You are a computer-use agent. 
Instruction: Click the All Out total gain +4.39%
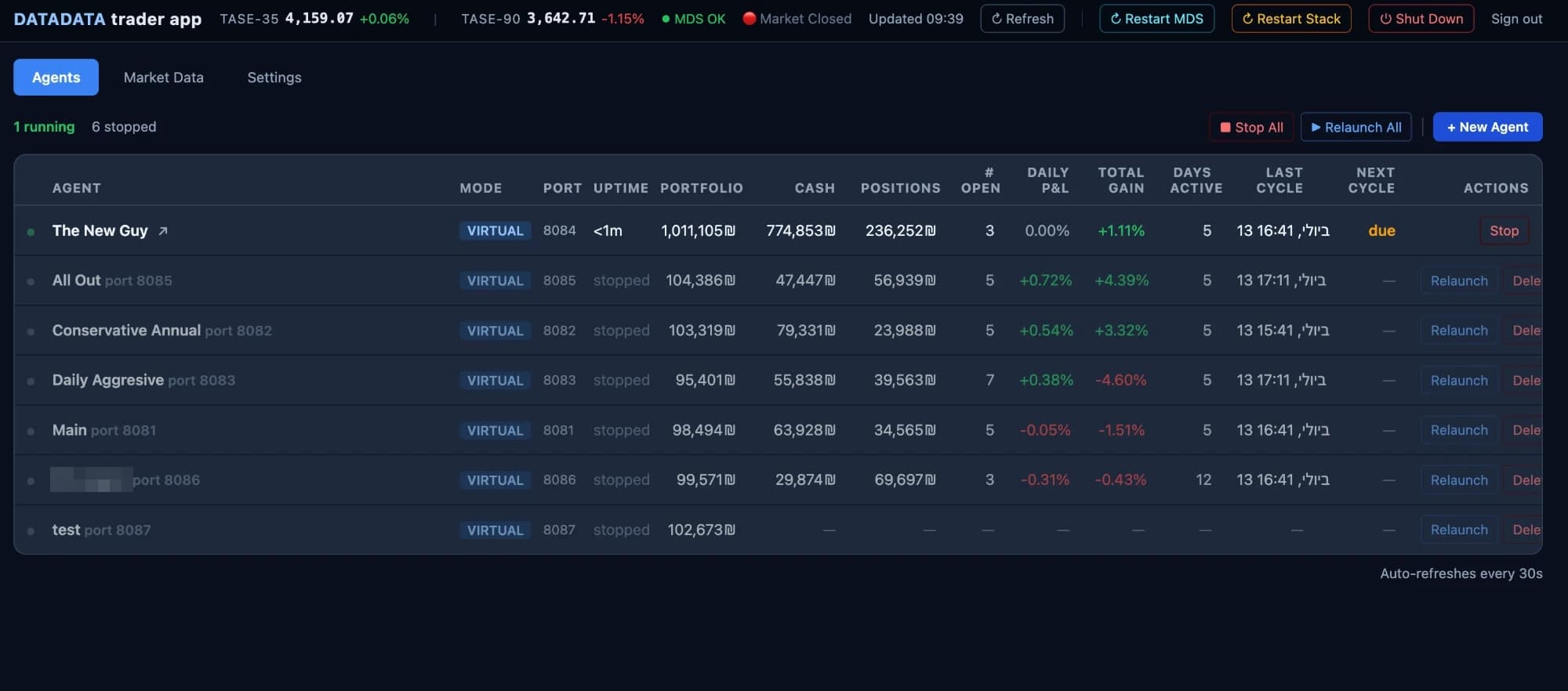1121,280
